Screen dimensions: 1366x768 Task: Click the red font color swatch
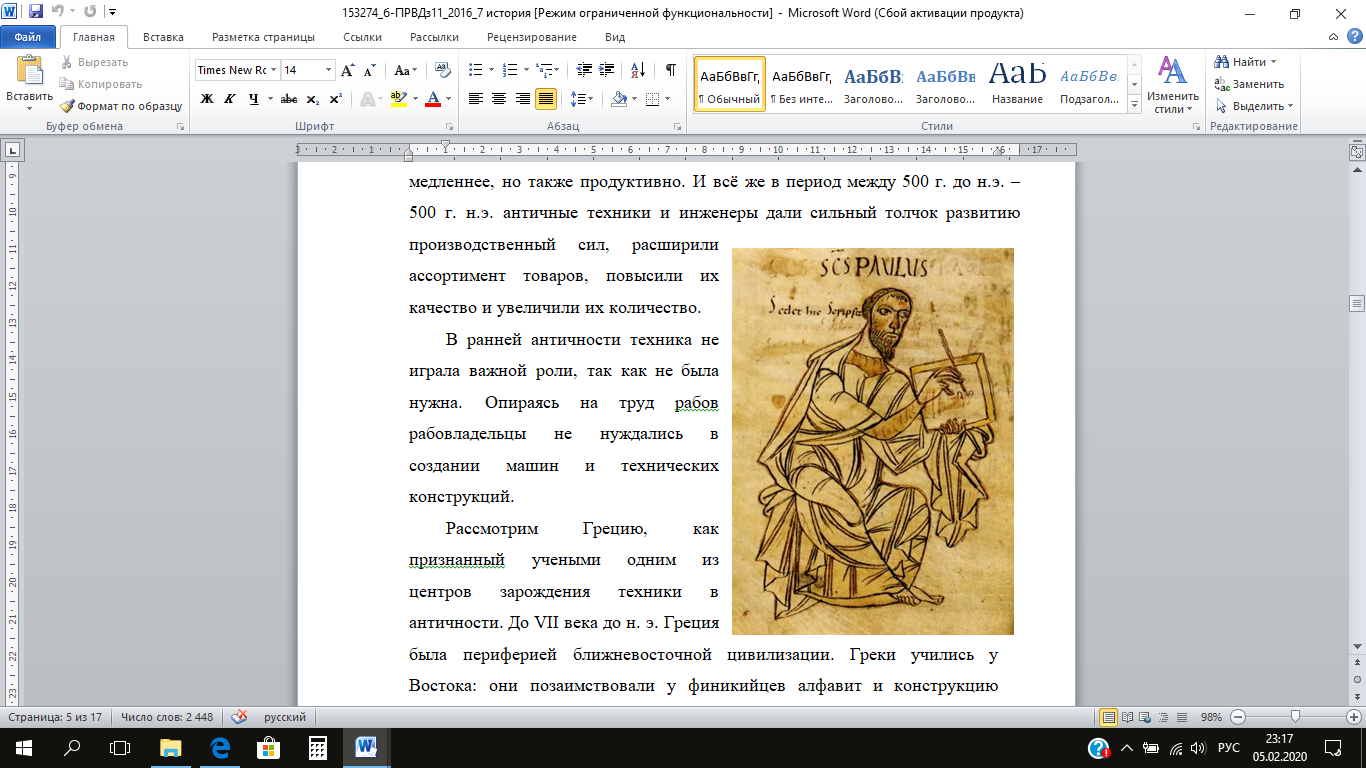[x=433, y=99]
